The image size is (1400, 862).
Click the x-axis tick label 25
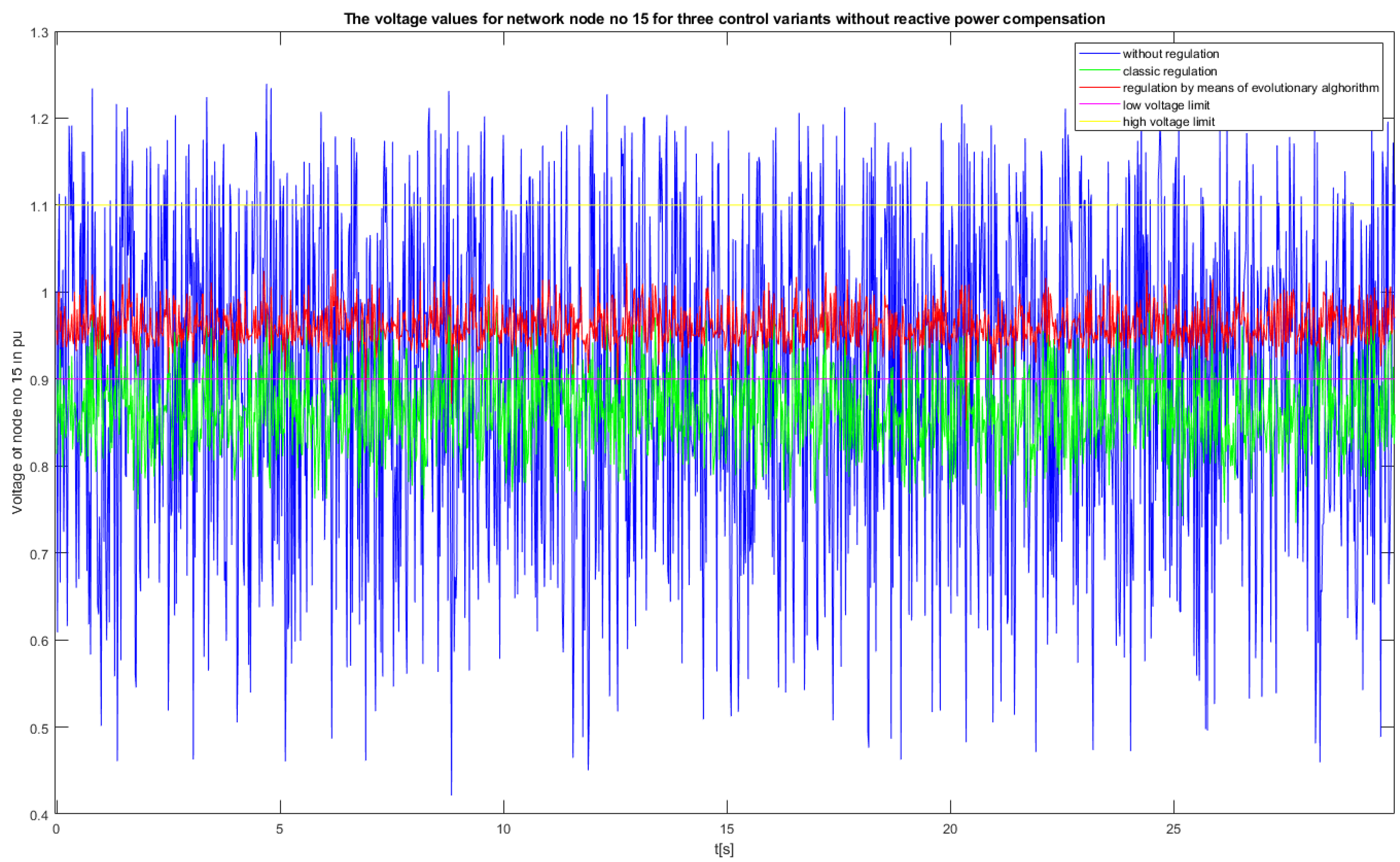click(1173, 829)
